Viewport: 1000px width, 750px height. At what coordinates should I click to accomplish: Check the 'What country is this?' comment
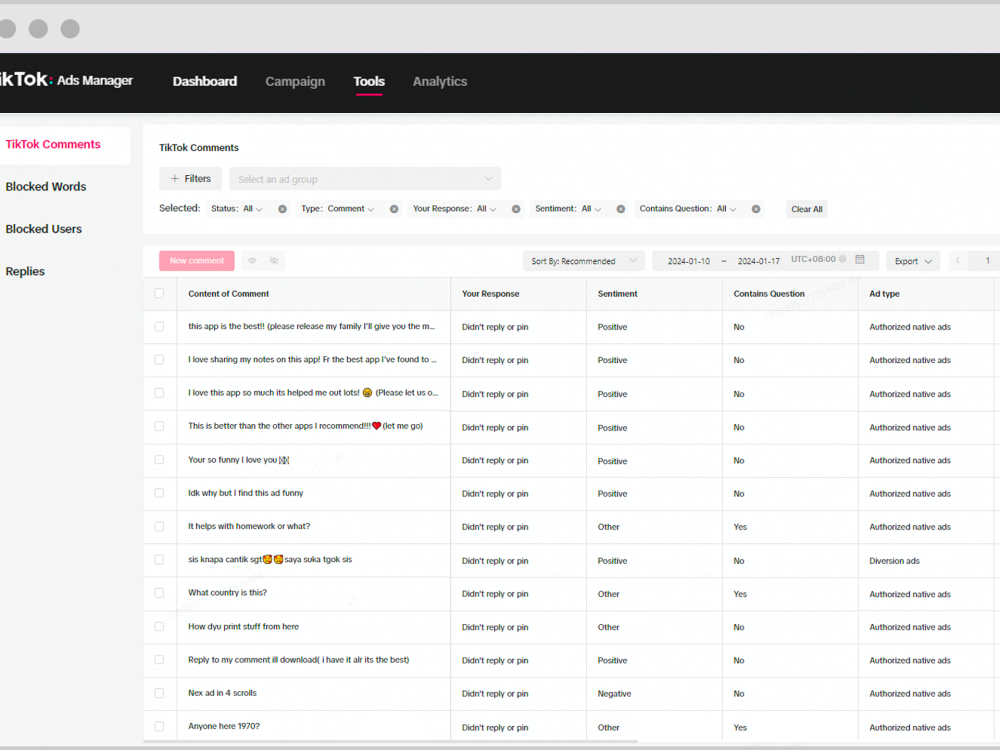(x=159, y=593)
